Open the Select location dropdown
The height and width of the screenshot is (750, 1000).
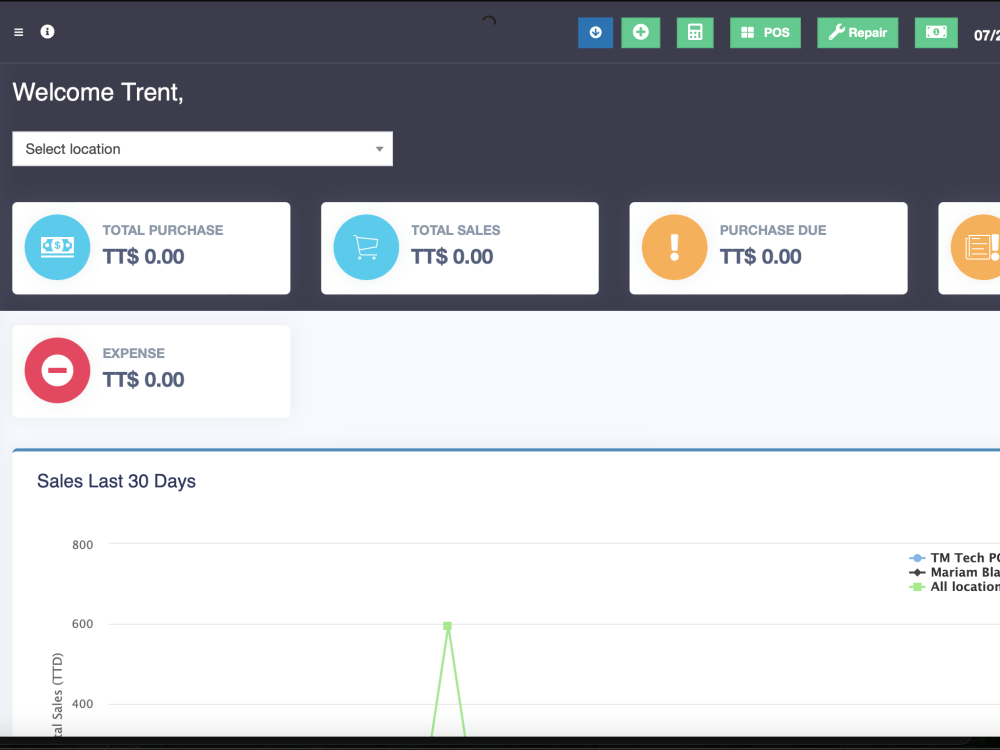pos(202,149)
